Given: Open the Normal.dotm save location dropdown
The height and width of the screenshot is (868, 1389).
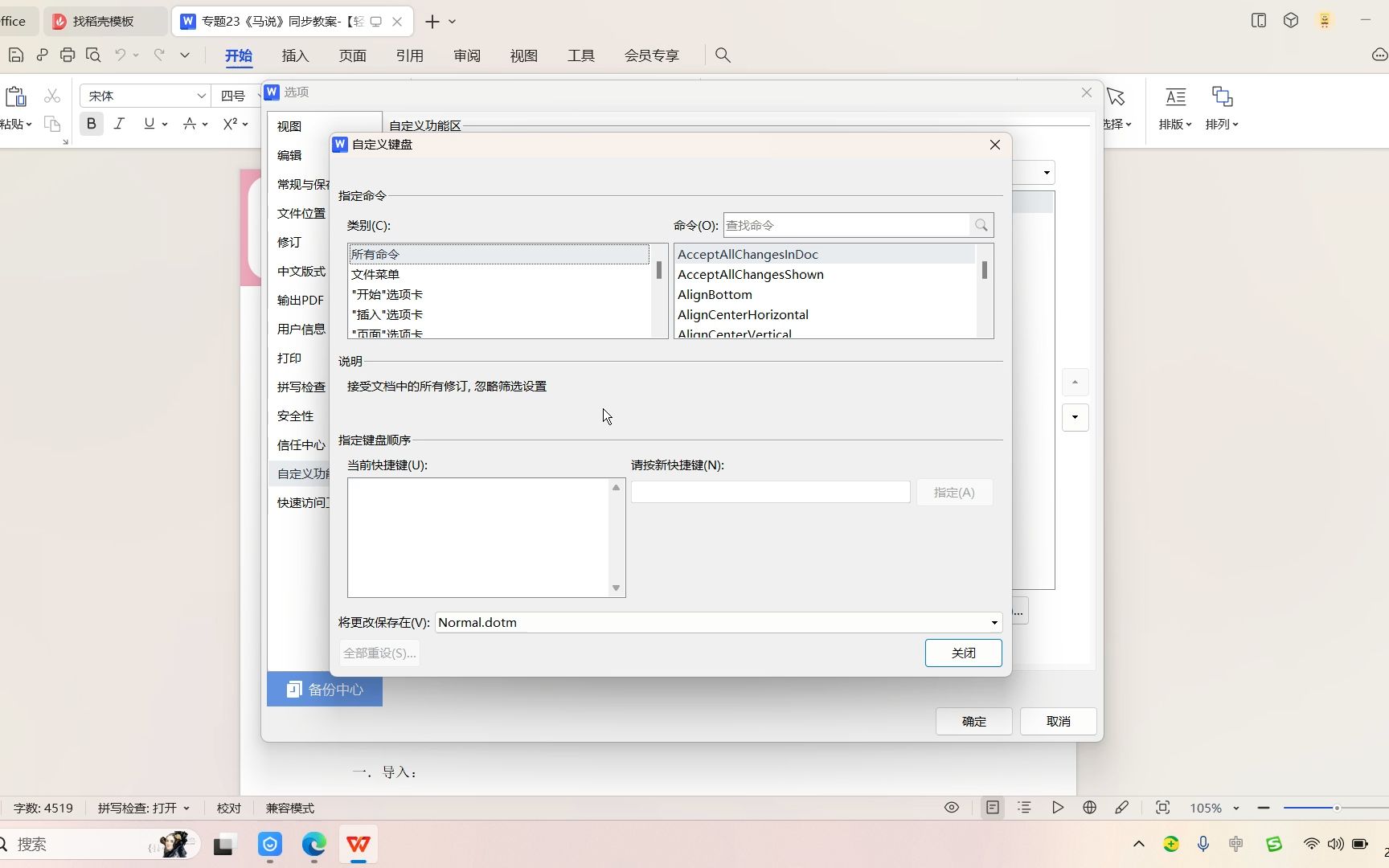Looking at the screenshot, I should pos(994,623).
